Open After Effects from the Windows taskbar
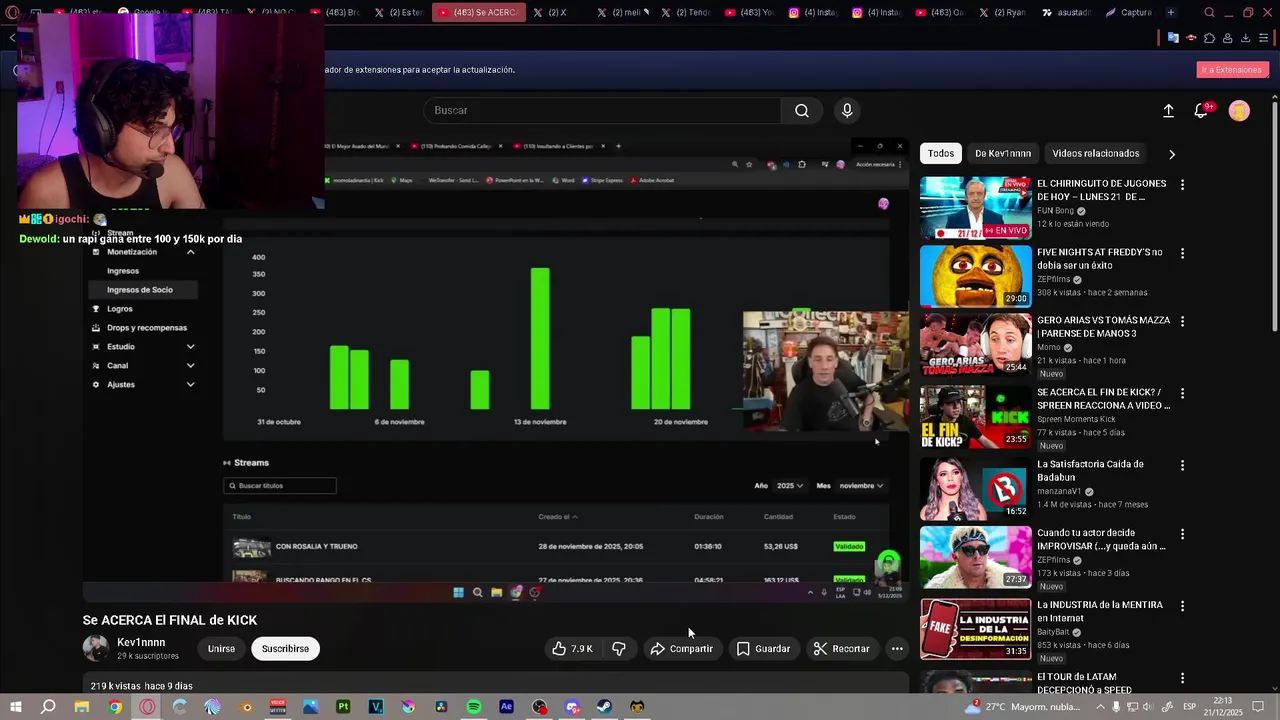This screenshot has height=720, width=1280. click(506, 707)
